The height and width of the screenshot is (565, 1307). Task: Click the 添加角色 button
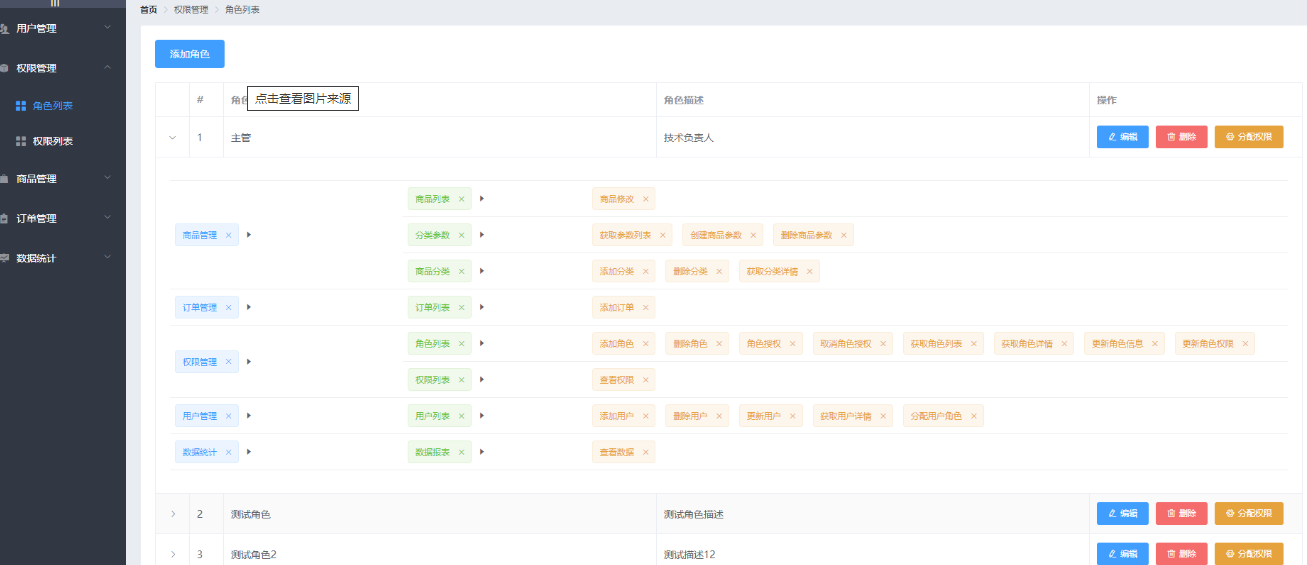tap(190, 54)
